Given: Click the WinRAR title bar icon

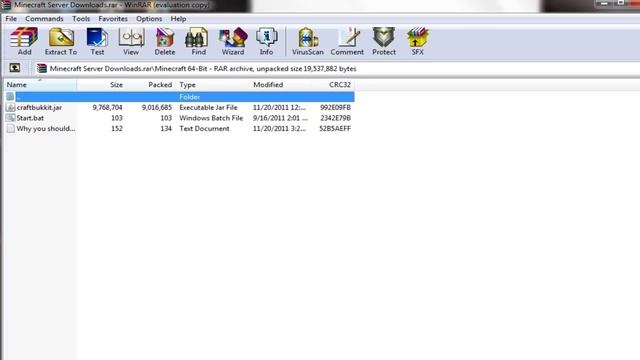Looking at the screenshot, I should point(6,5).
